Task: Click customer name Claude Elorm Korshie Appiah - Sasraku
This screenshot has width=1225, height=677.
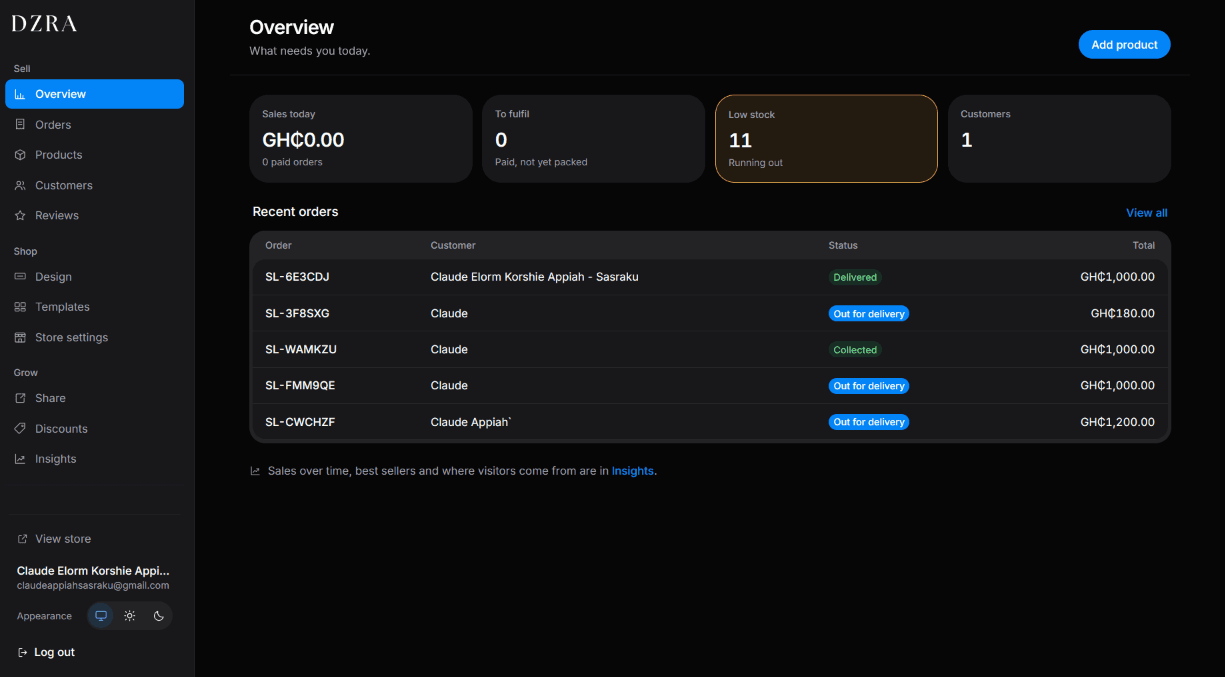Action: tap(534, 277)
